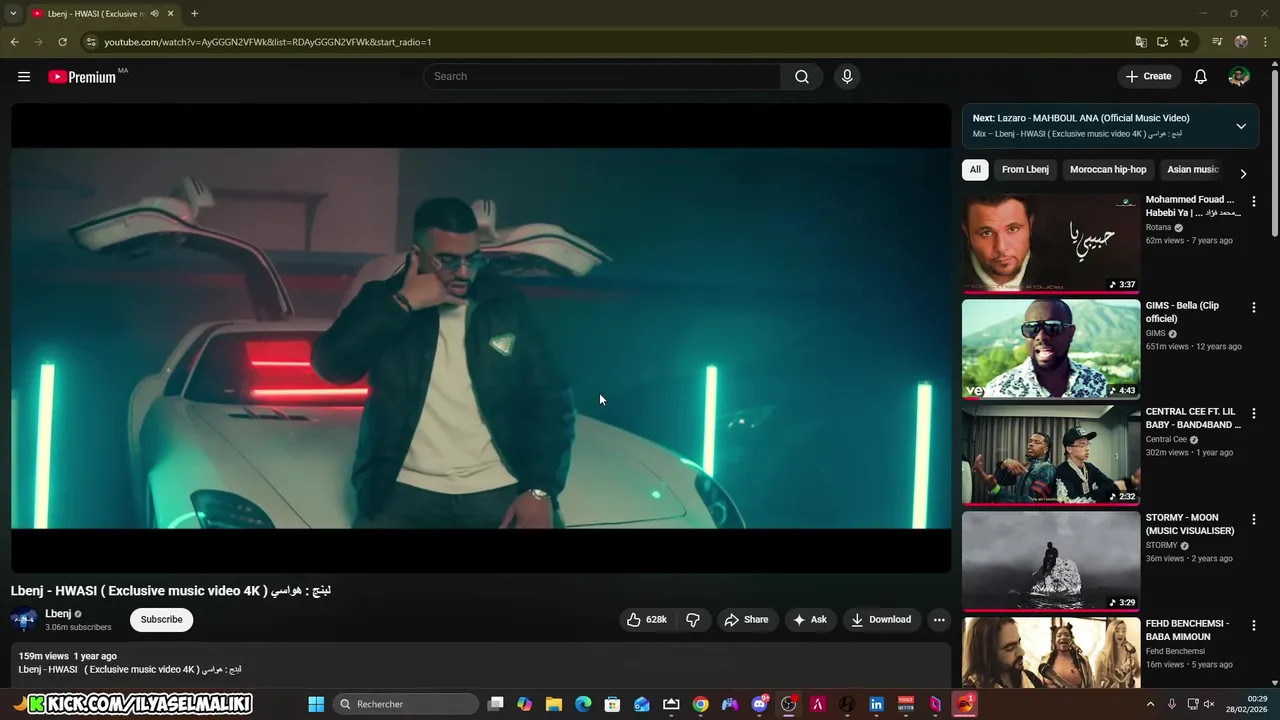1280x720 pixels.
Task: Open STORMY - MOON visualiser thumbnail
Action: click(1051, 561)
